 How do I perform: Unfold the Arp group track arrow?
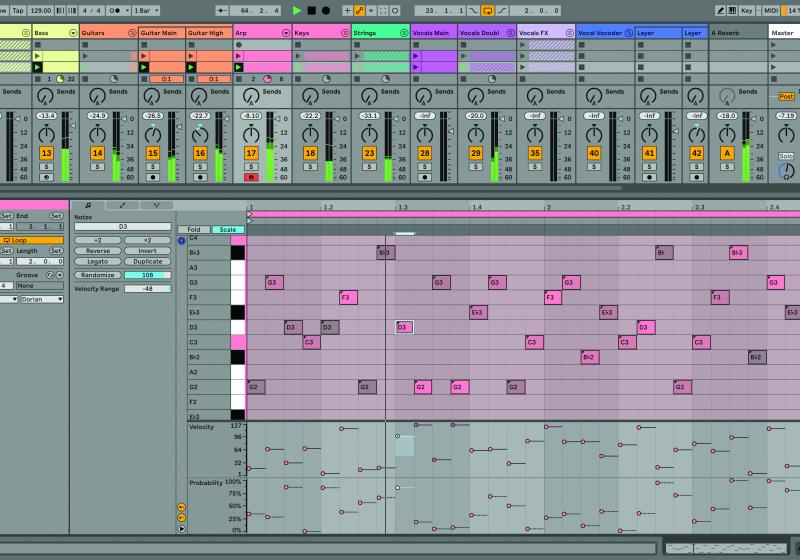tap(286, 33)
